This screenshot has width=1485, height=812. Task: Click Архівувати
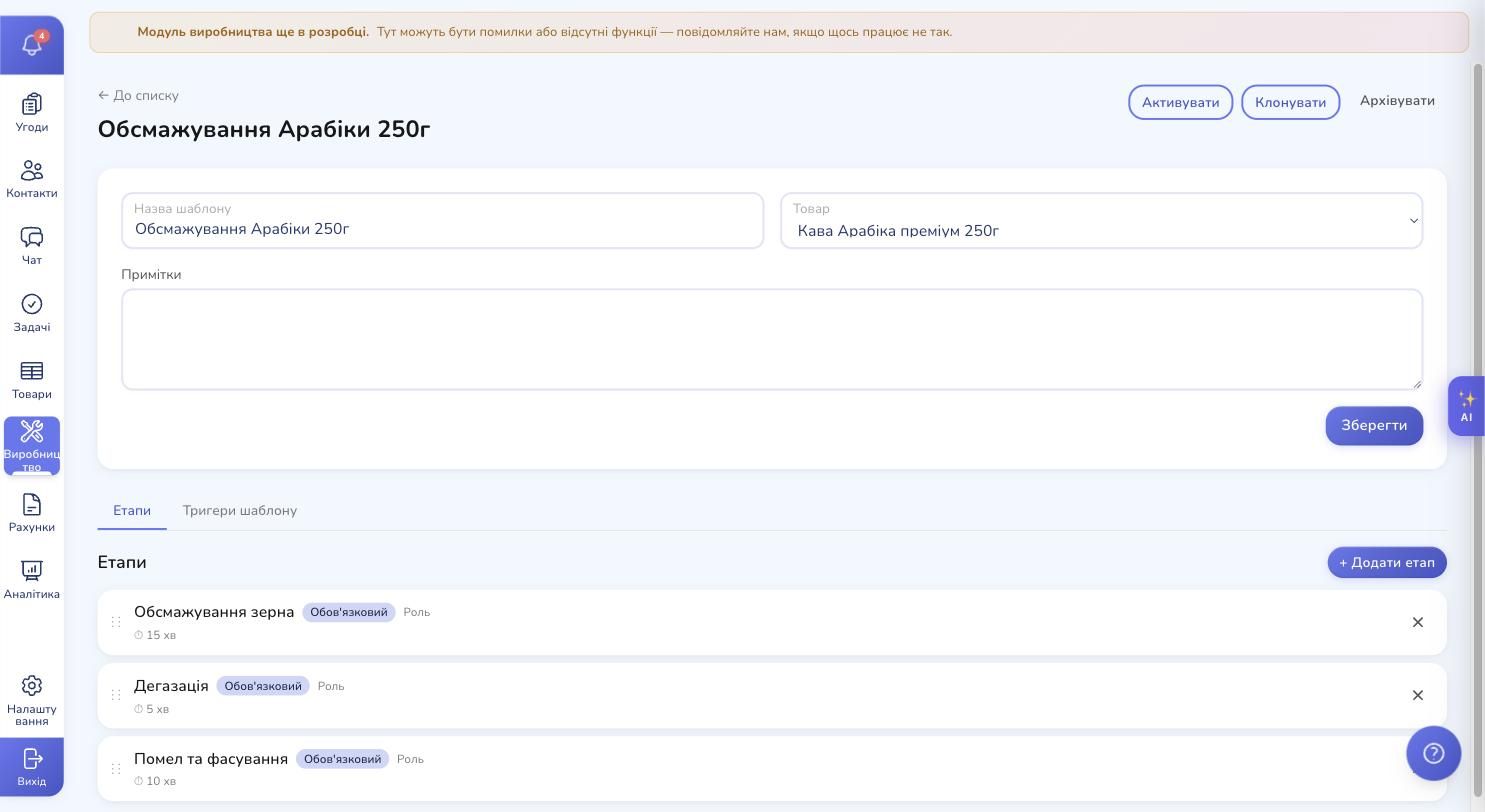[1397, 101]
